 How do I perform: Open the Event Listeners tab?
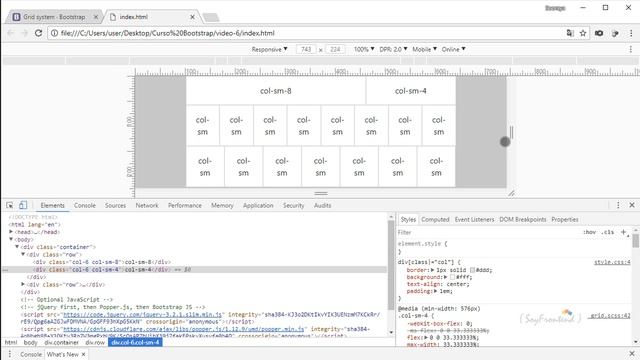pos(474,220)
